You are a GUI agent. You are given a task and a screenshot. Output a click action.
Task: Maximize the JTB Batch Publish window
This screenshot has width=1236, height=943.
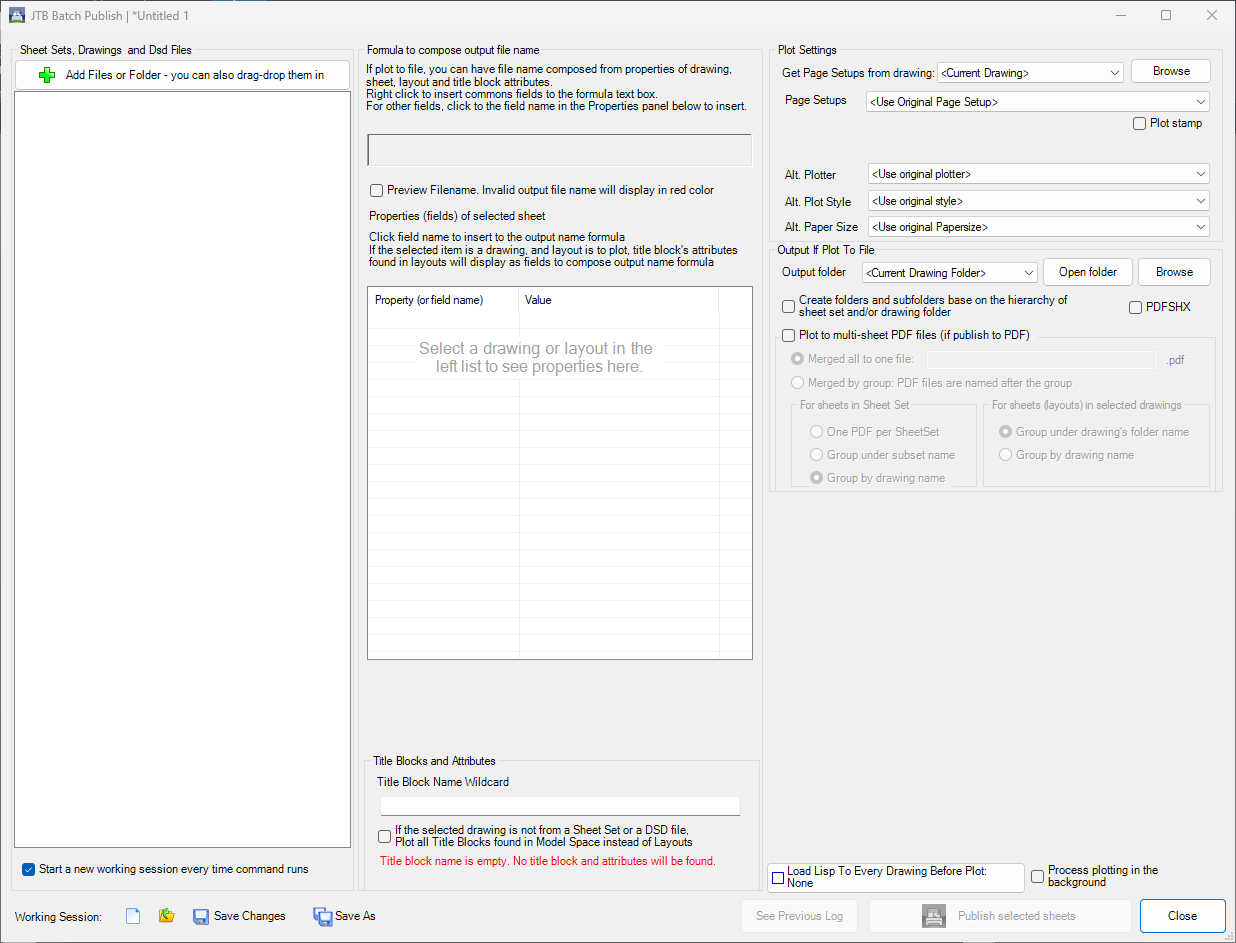coord(1166,15)
